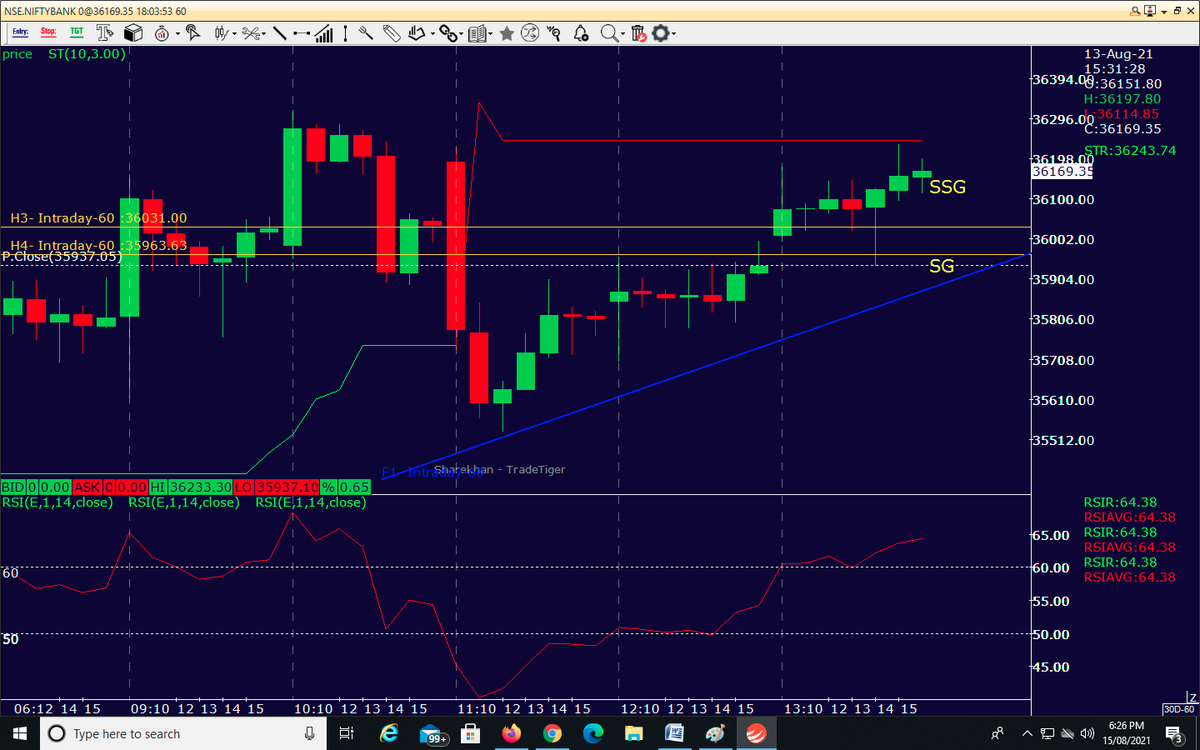The image size is (1200, 750).
Task: Click the SSG chart annotation
Action: point(947,187)
